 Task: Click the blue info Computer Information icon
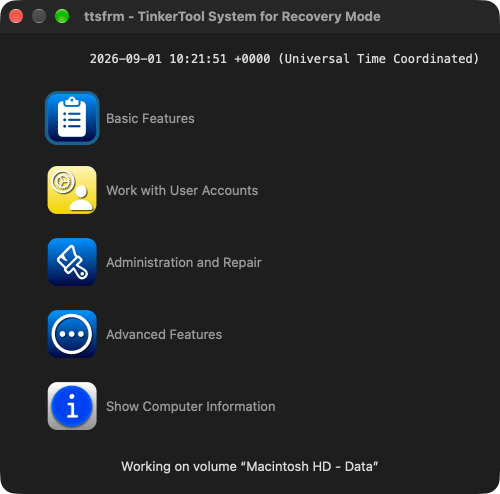pyautogui.click(x=72, y=406)
